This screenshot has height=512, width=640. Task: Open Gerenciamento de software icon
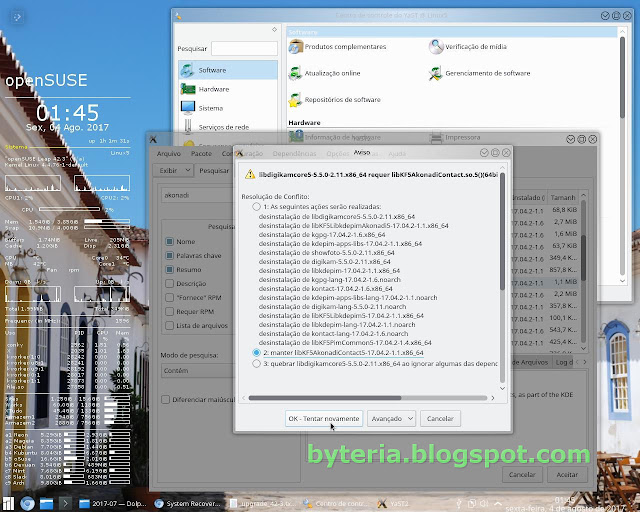pos(436,73)
